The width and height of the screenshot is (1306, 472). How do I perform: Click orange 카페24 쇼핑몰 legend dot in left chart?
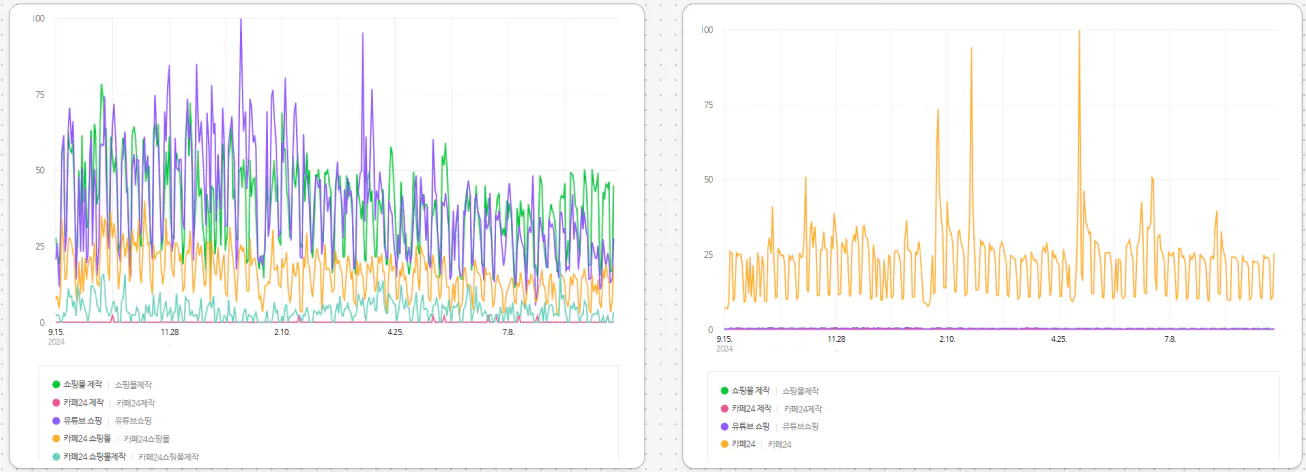click(x=56, y=438)
